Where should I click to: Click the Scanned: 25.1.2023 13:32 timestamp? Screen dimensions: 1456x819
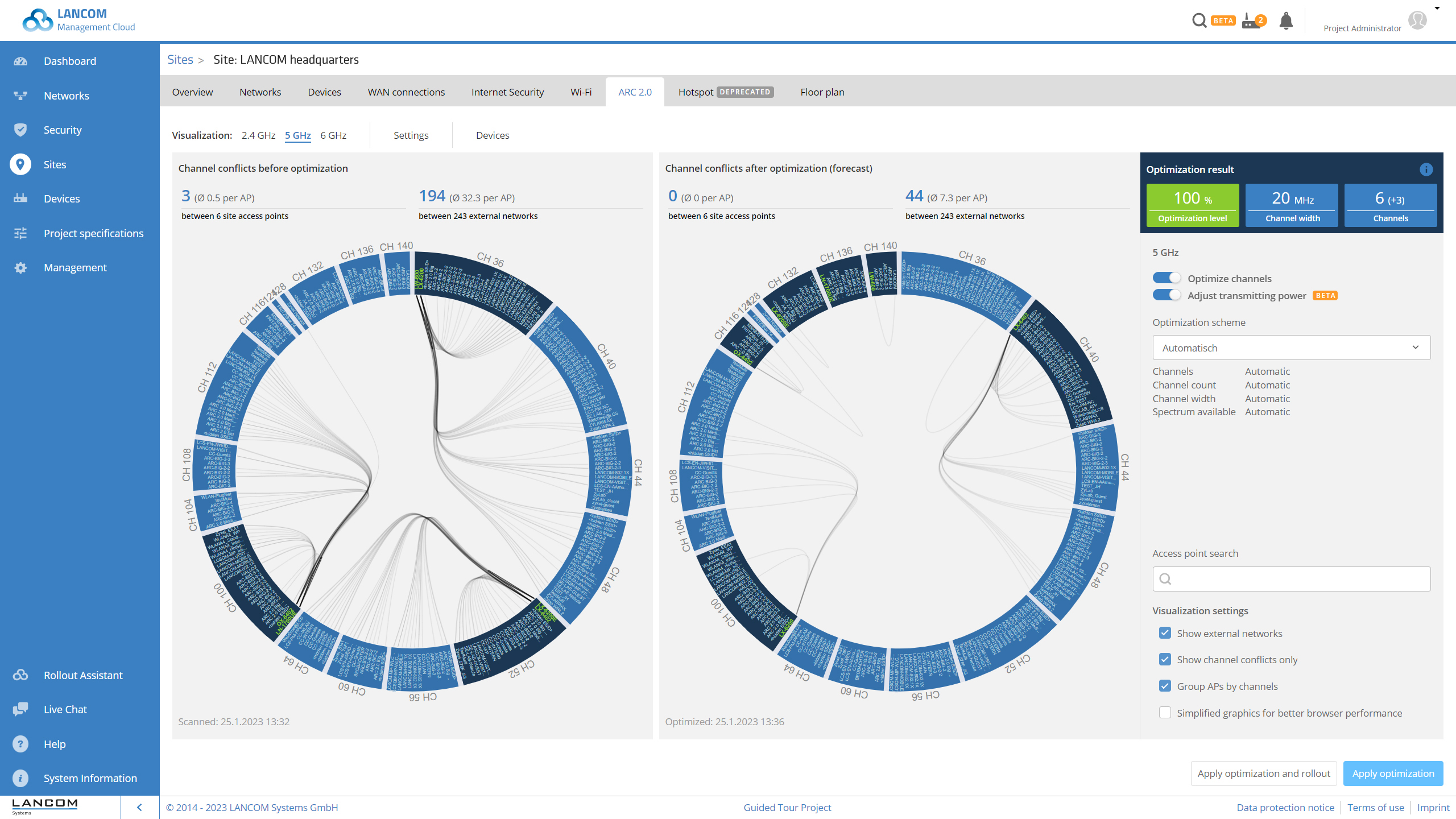tap(234, 721)
